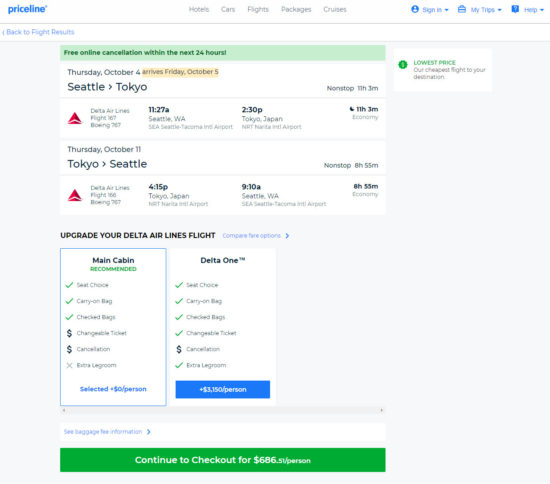Open Cruises in top navigation

(335, 9)
